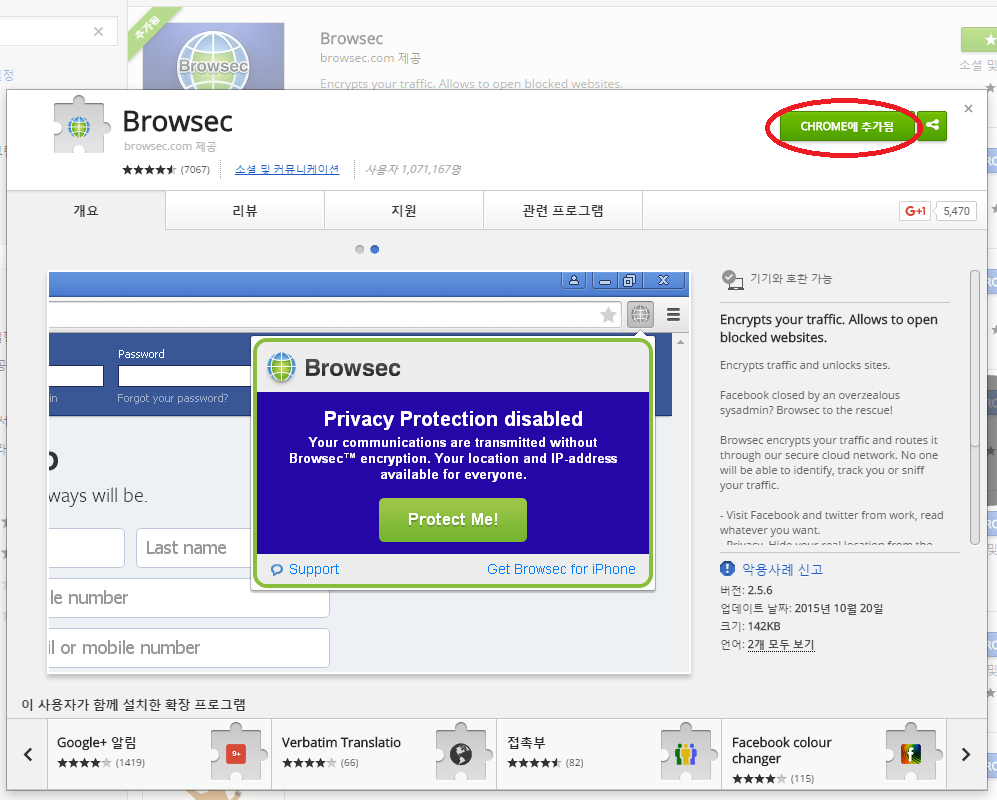This screenshot has height=800, width=997.
Task: Click 'Forgot your password?' in screenshot
Action: 172,398
